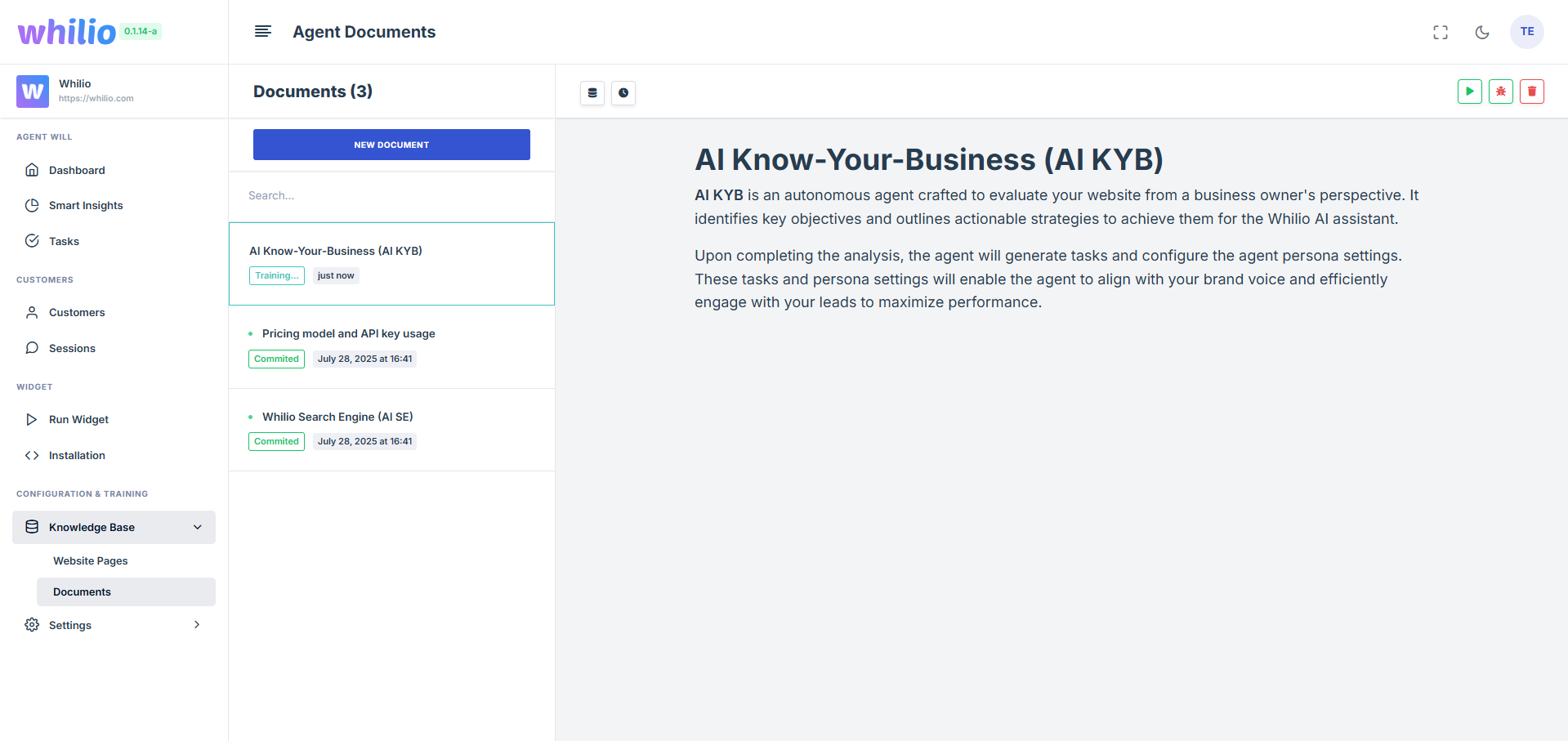This screenshot has width=1568, height=741.
Task: Click the AI Know-Your-Business (AI KYB) title heading
Action: click(929, 159)
